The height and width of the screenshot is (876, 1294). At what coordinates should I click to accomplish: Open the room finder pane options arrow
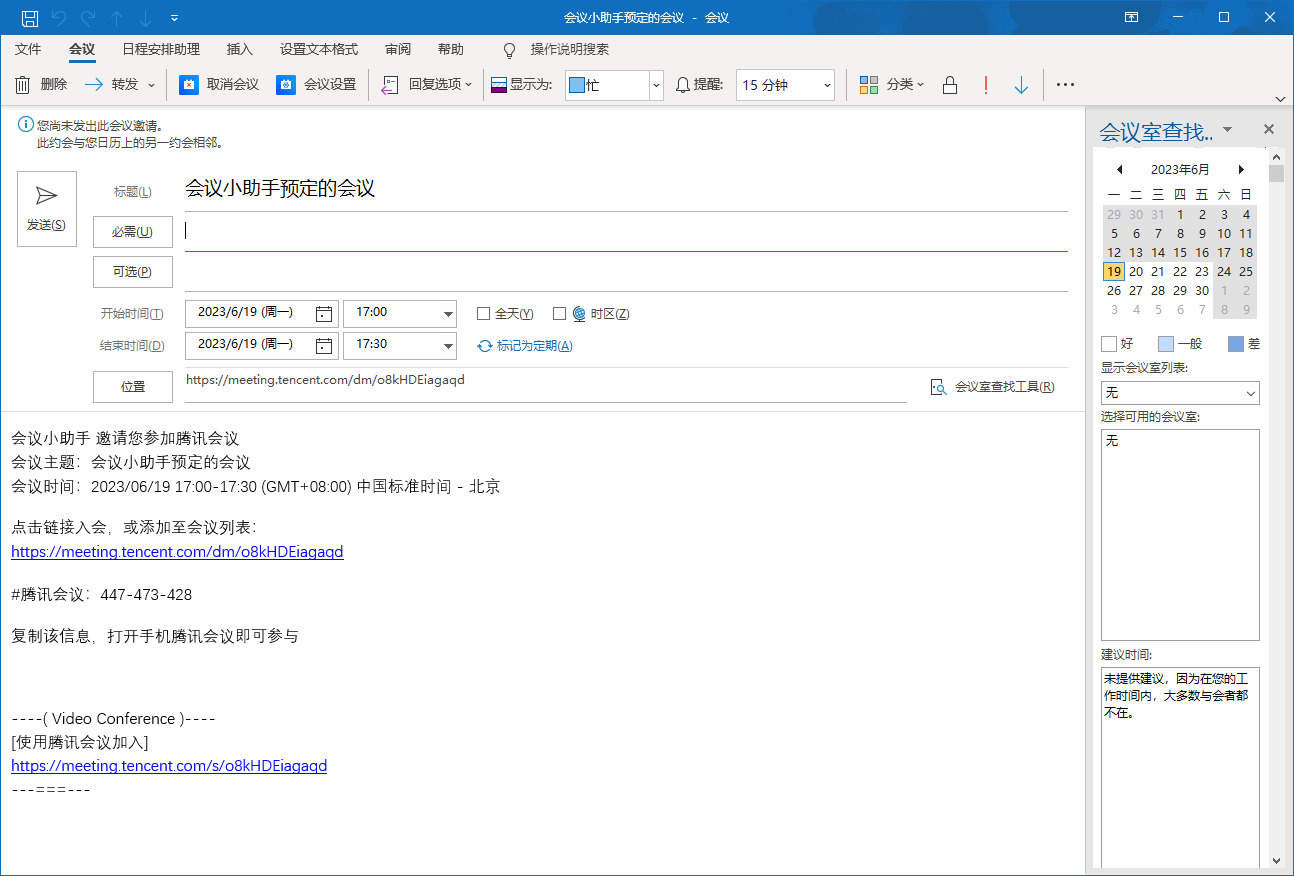[x=1228, y=129]
